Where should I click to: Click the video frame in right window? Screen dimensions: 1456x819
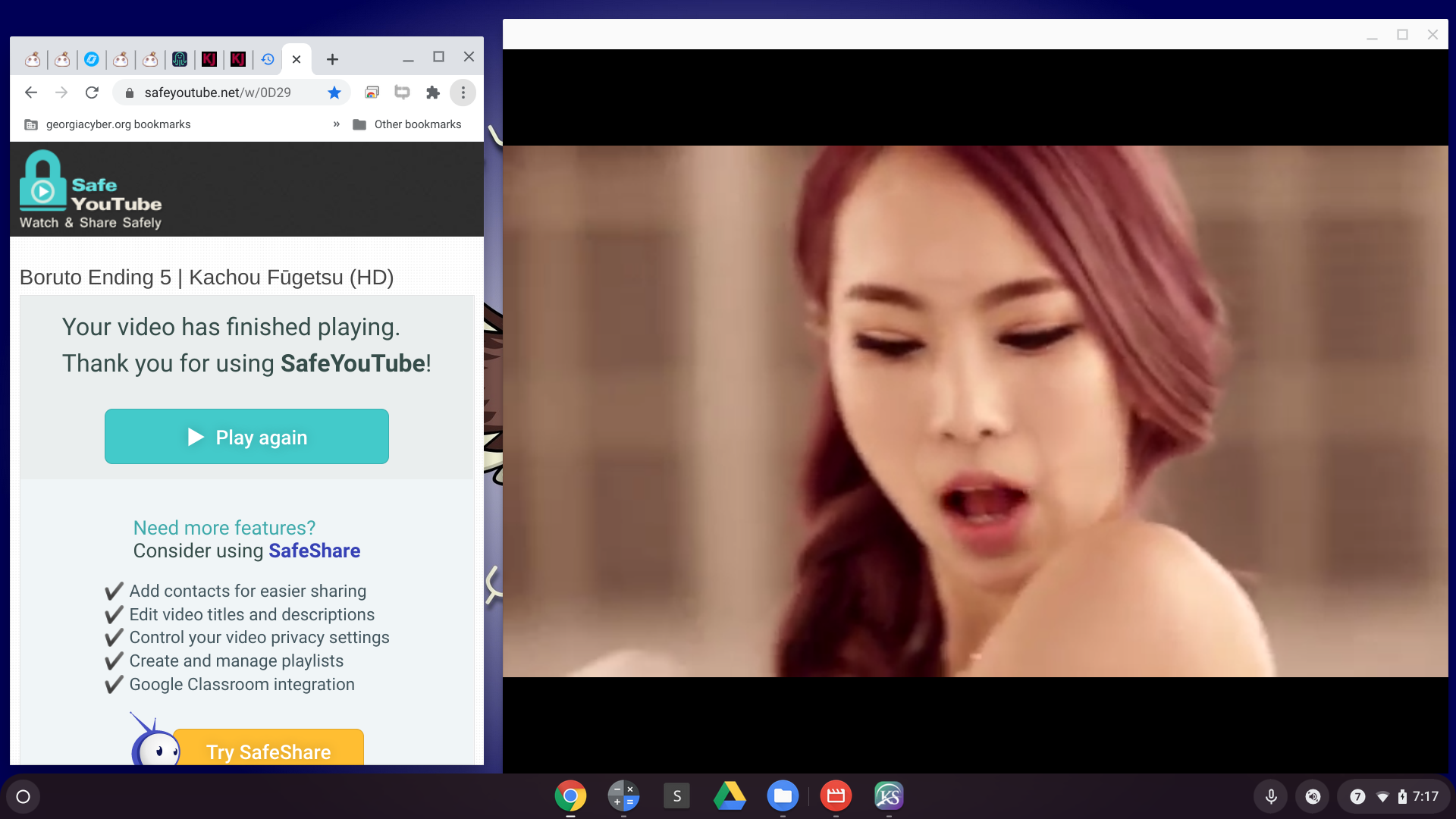pos(975,411)
